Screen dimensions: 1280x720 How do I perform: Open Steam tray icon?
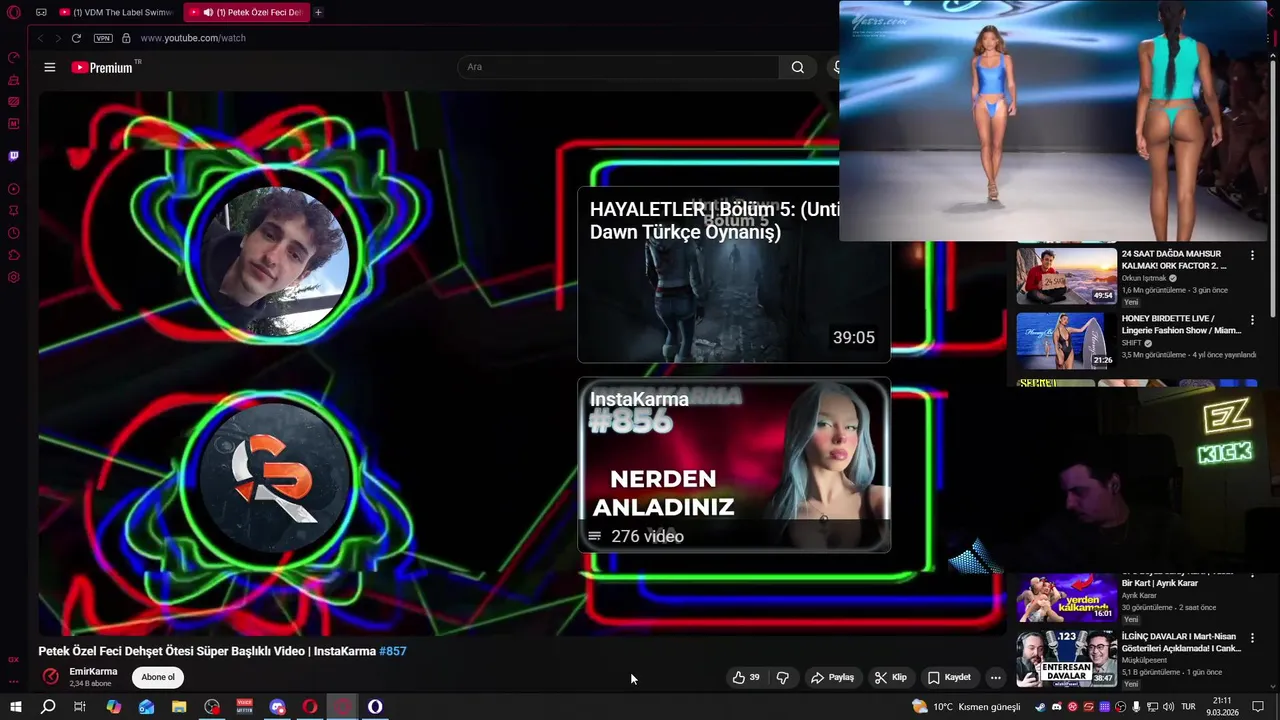[1040, 707]
